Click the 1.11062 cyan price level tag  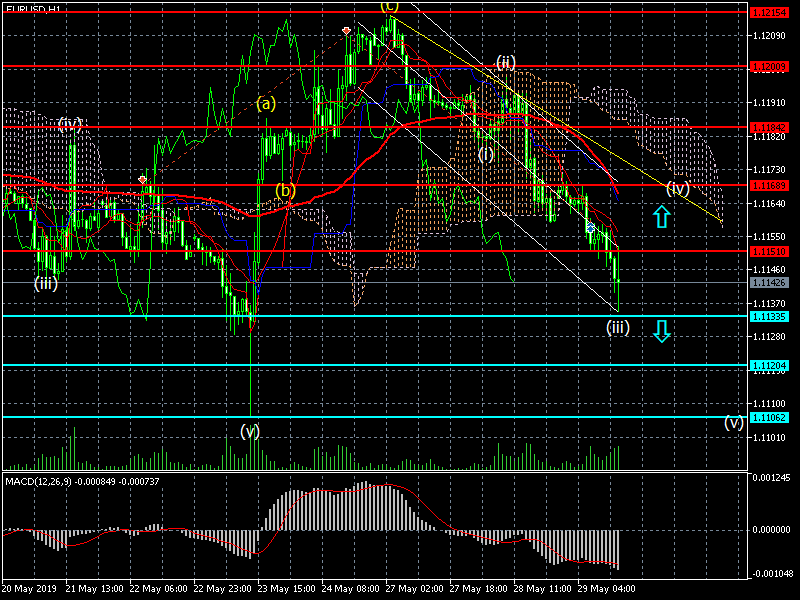point(773,417)
